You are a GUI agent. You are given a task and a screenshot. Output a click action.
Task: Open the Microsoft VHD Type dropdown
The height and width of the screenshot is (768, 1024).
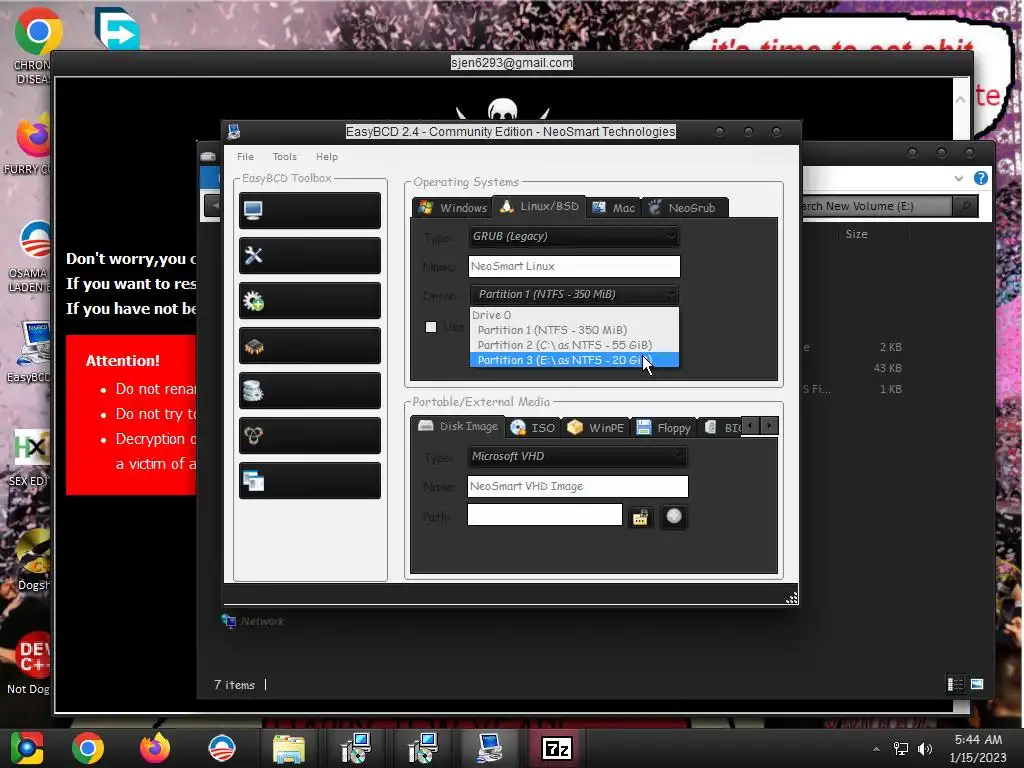(x=577, y=456)
